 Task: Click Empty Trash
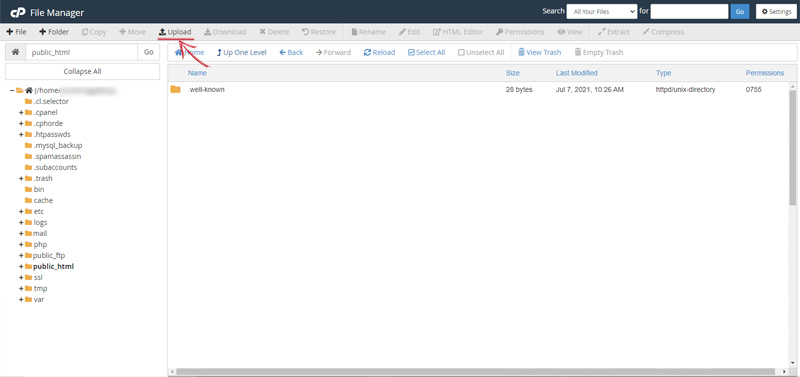(598, 52)
